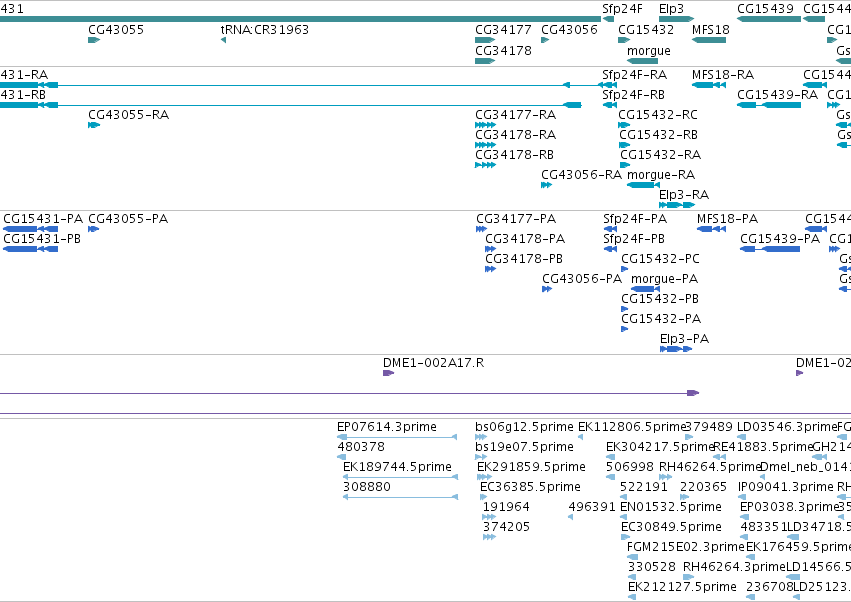Select transcript MFS18-RA

pos(723,75)
